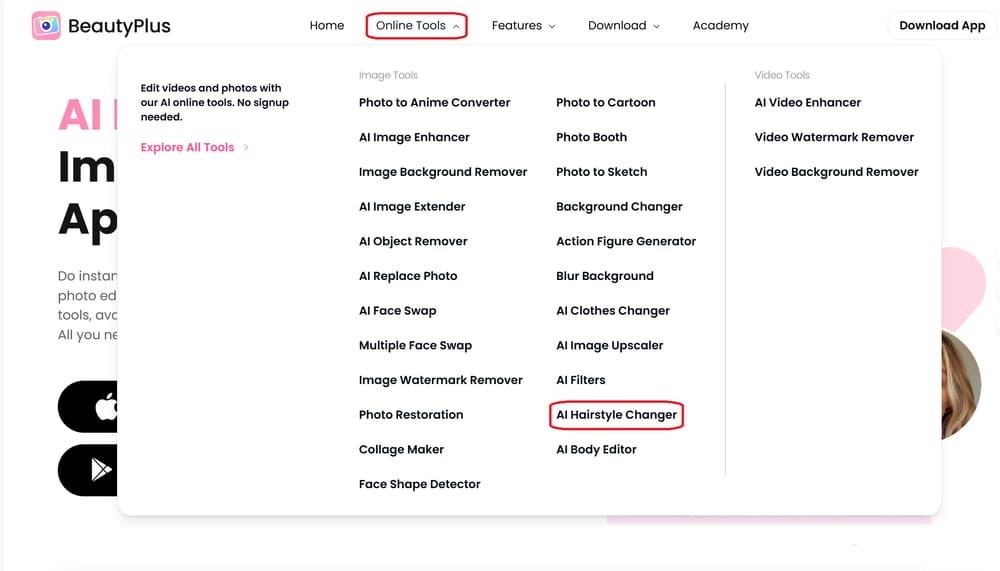Open AI Hairstyle Changer
The width and height of the screenshot is (1000, 571).
[x=616, y=415]
